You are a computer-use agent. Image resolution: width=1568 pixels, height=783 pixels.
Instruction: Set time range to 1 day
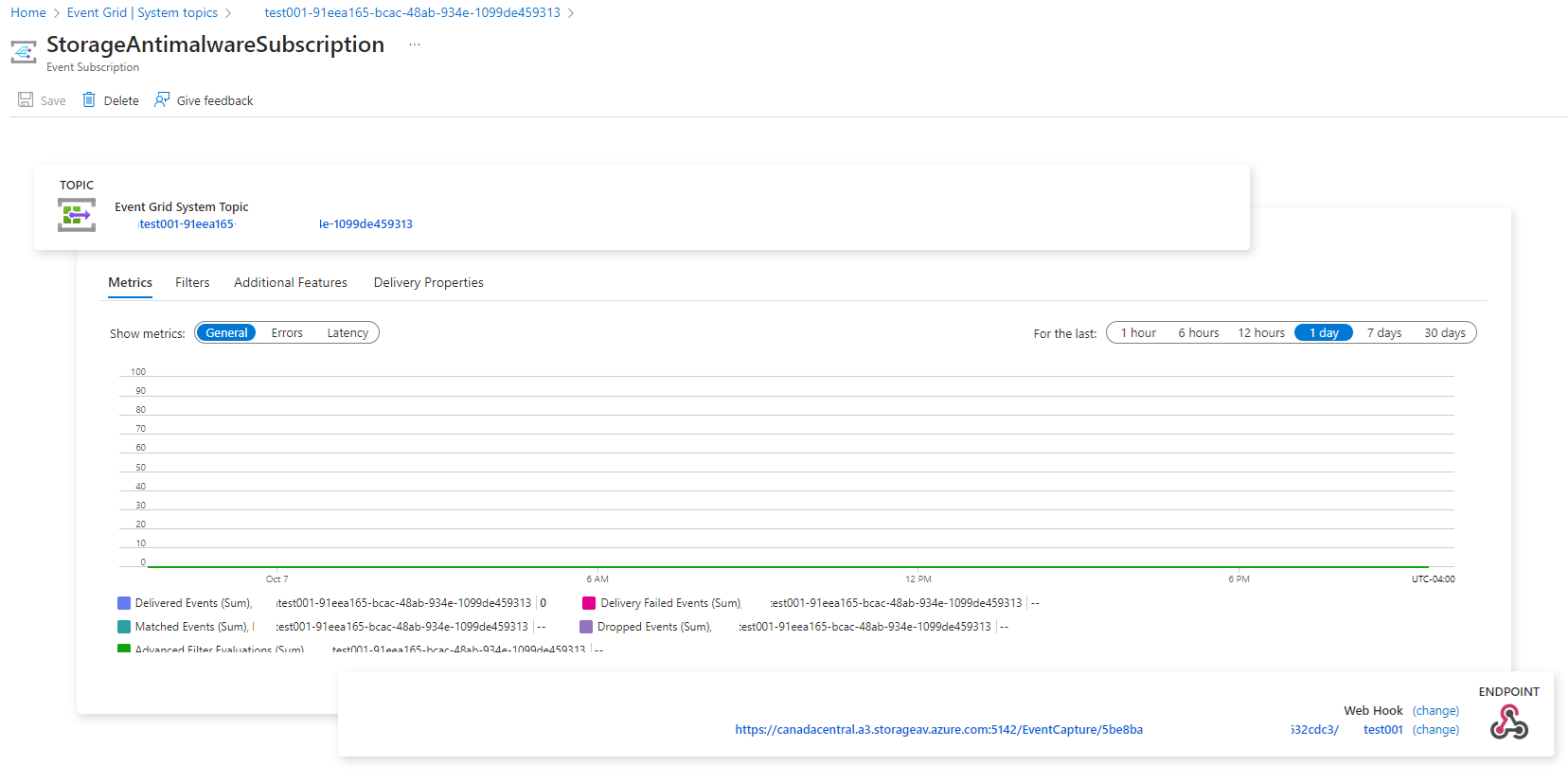click(x=1324, y=333)
